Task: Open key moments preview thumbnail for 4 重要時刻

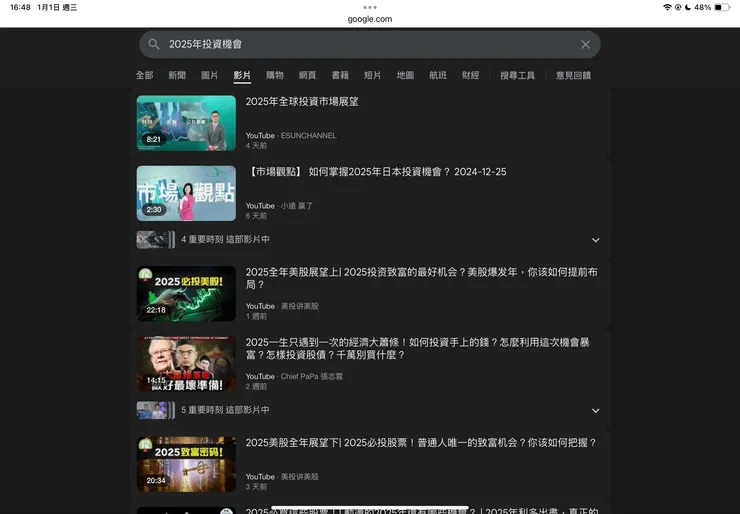Action: click(x=155, y=239)
